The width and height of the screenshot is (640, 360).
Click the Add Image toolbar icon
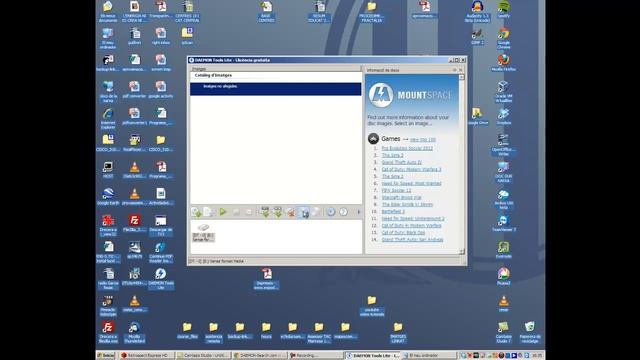pyautogui.click(x=196, y=212)
